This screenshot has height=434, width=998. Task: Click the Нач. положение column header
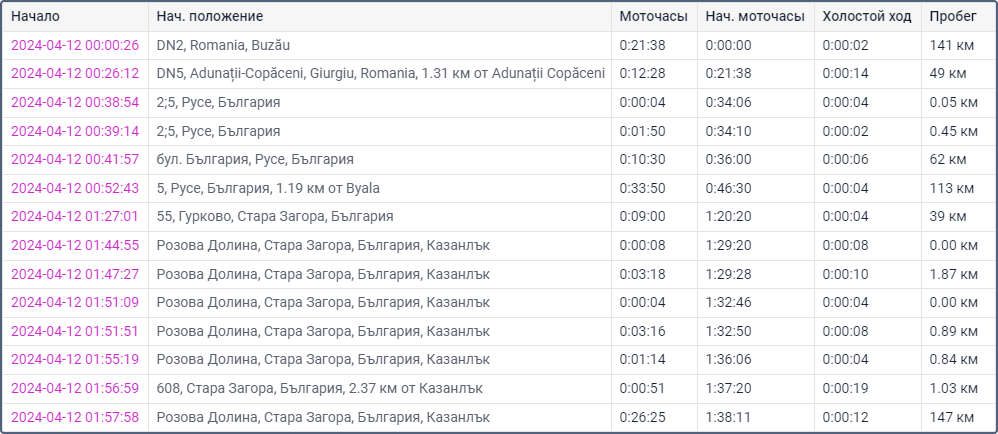[210, 17]
